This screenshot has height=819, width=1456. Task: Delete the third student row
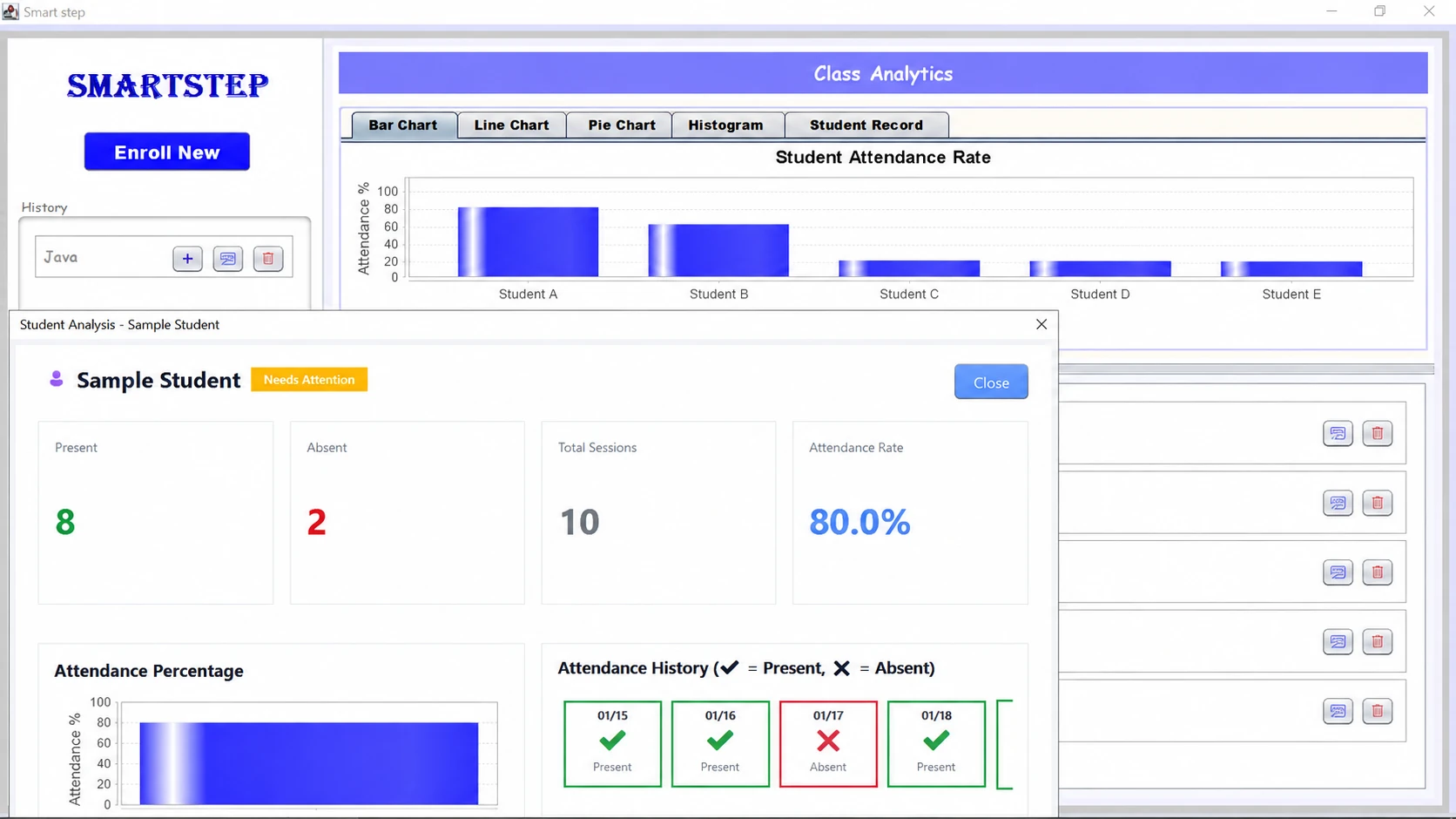click(1378, 572)
